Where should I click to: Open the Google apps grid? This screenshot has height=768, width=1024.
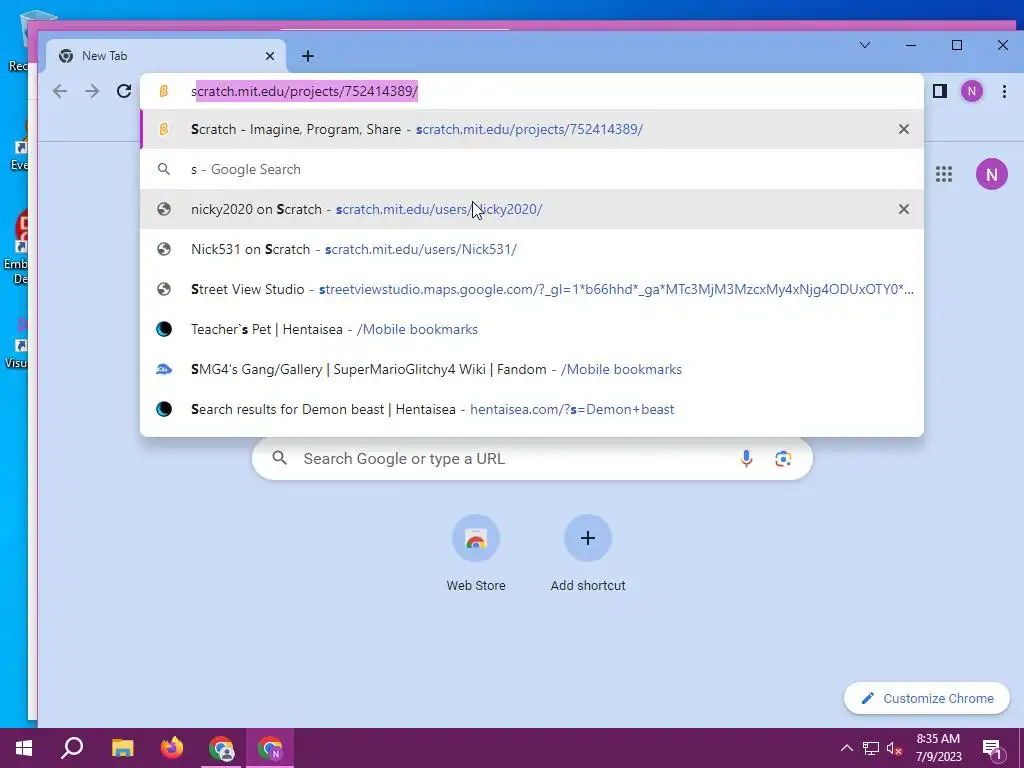(944, 174)
